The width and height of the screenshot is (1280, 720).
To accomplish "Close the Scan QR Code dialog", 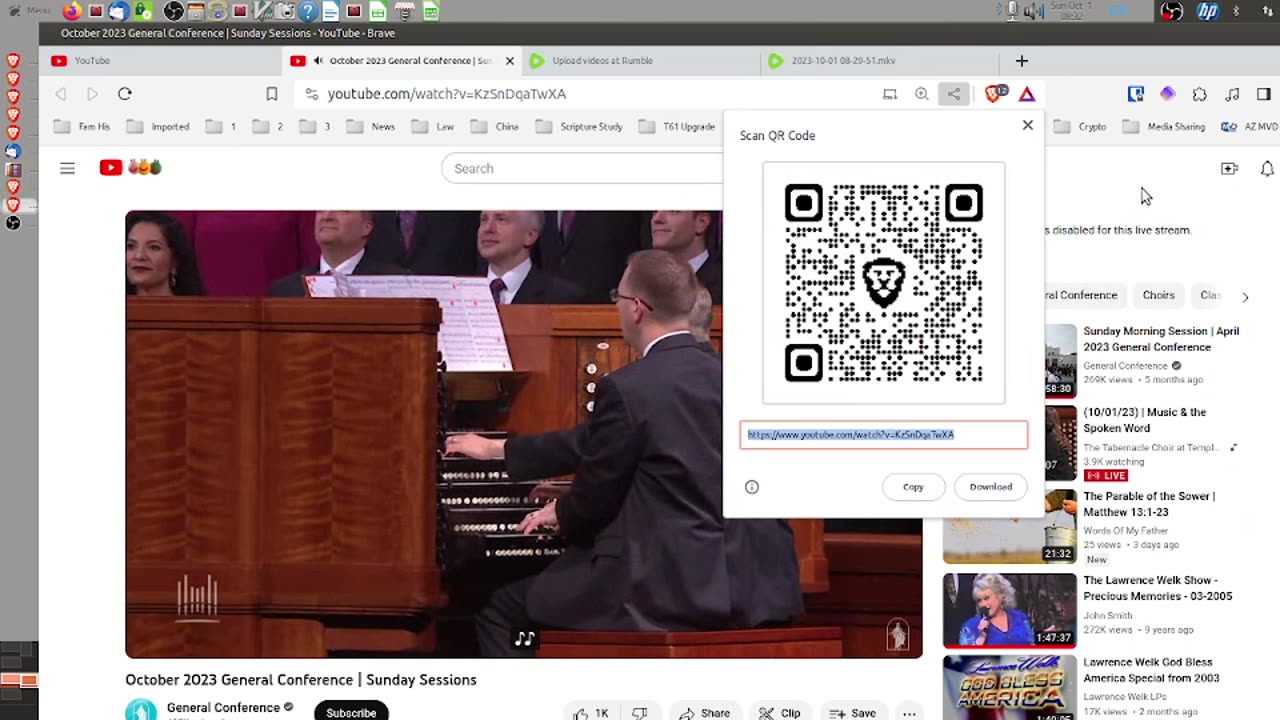I will tap(1027, 125).
